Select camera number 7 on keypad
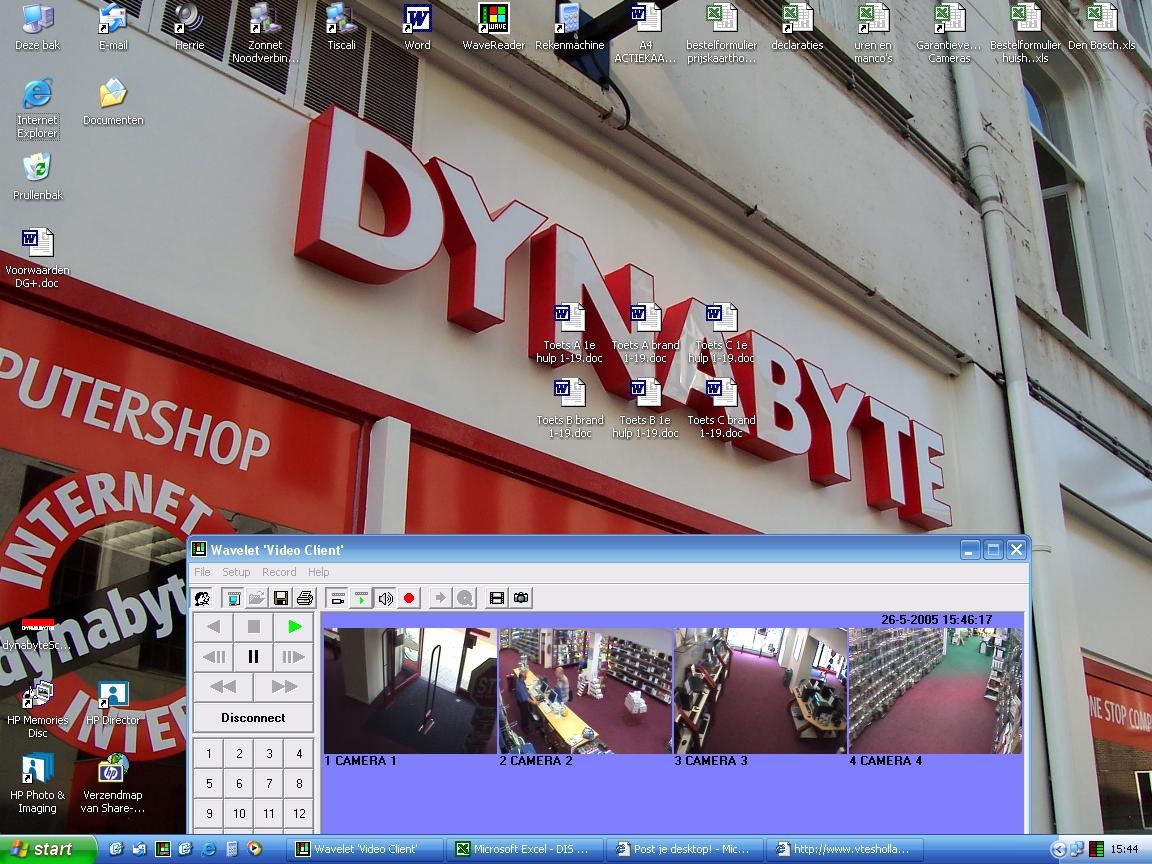1152x864 pixels. tap(269, 783)
